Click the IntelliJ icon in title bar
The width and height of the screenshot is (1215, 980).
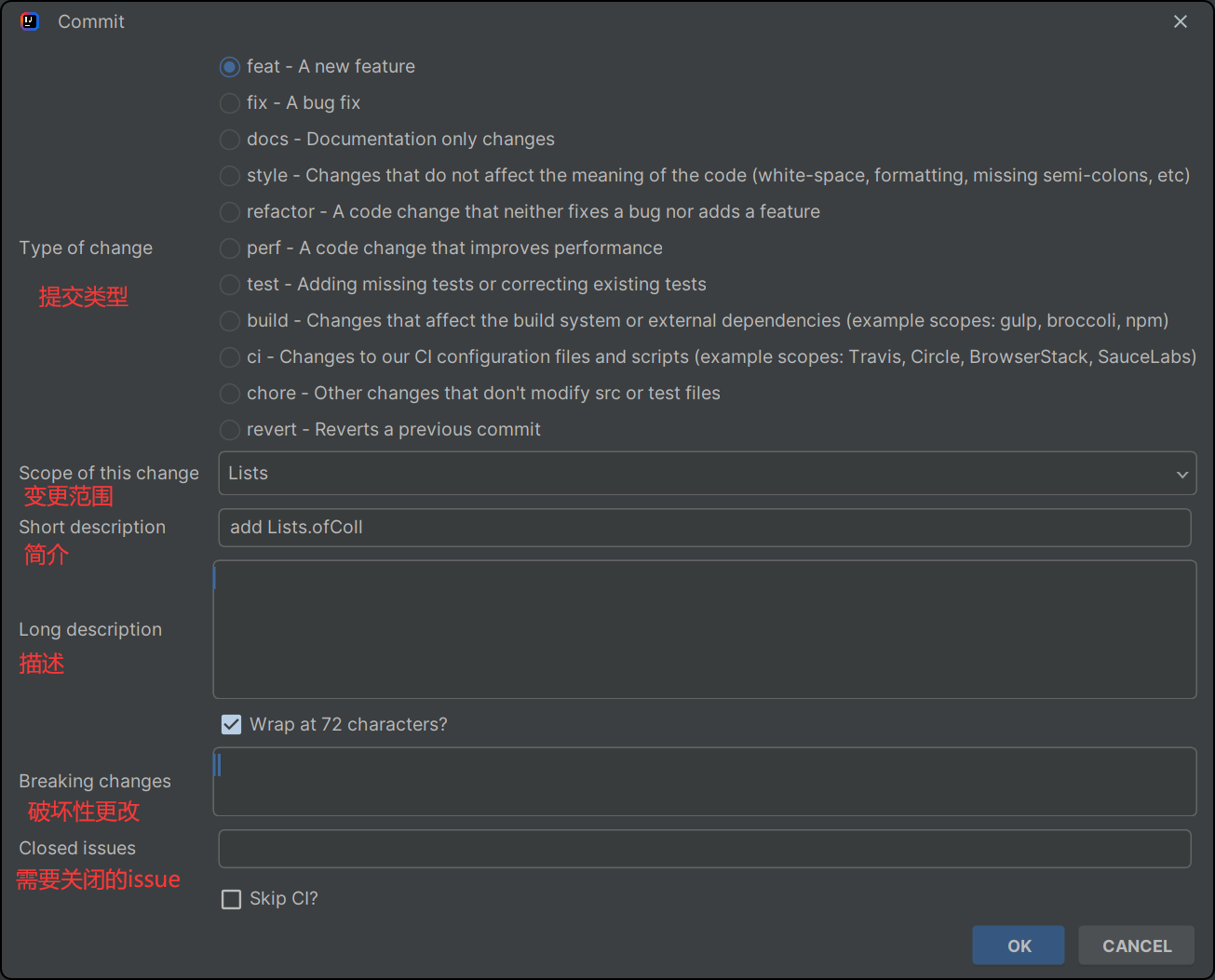(x=30, y=21)
